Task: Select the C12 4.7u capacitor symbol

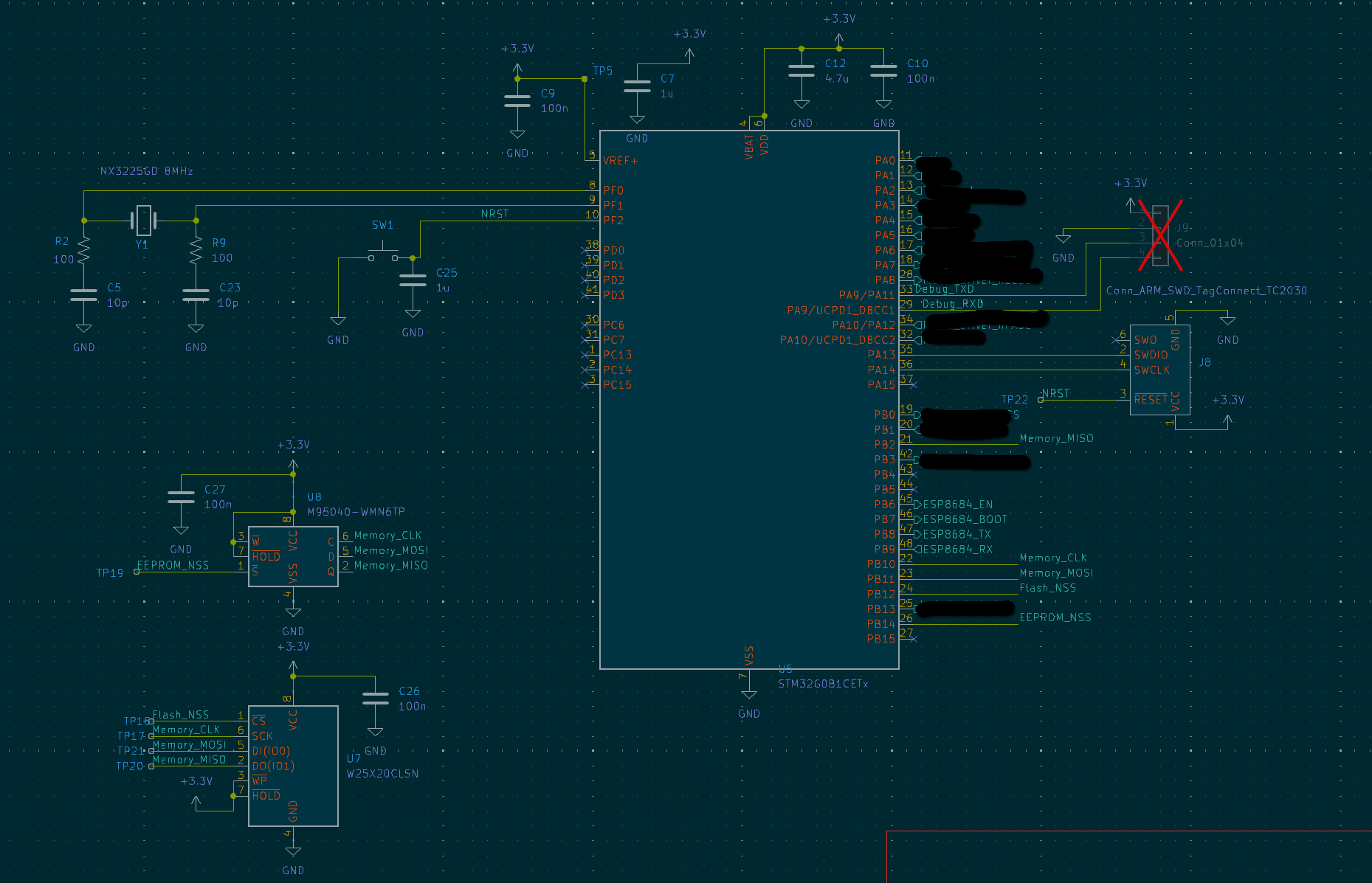Action: click(801, 70)
